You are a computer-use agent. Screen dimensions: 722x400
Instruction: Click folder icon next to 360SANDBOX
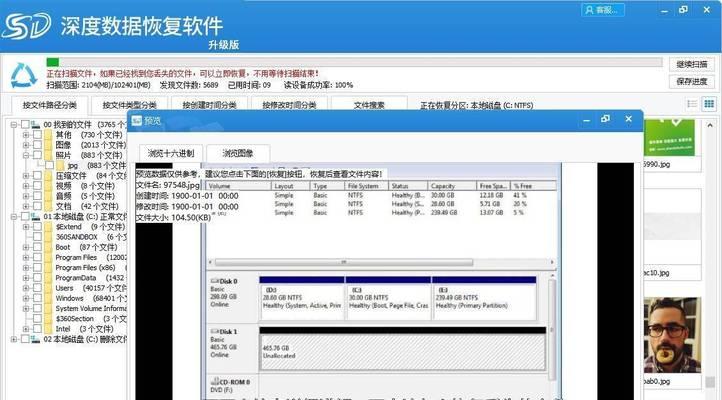48,237
